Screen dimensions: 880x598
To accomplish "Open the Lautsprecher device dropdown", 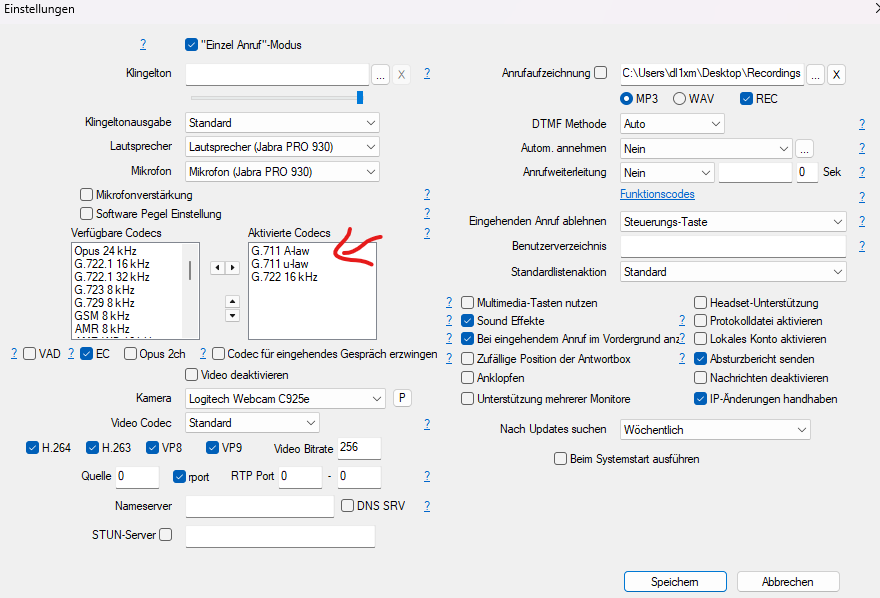I will (283, 147).
